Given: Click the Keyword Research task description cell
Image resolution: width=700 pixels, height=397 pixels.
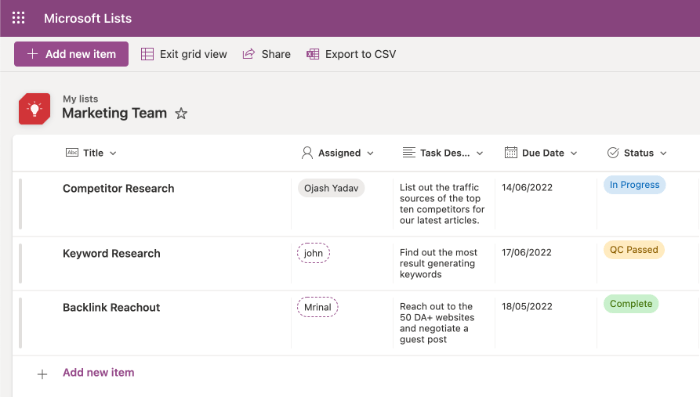Looking at the screenshot, I should pyautogui.click(x=438, y=263).
